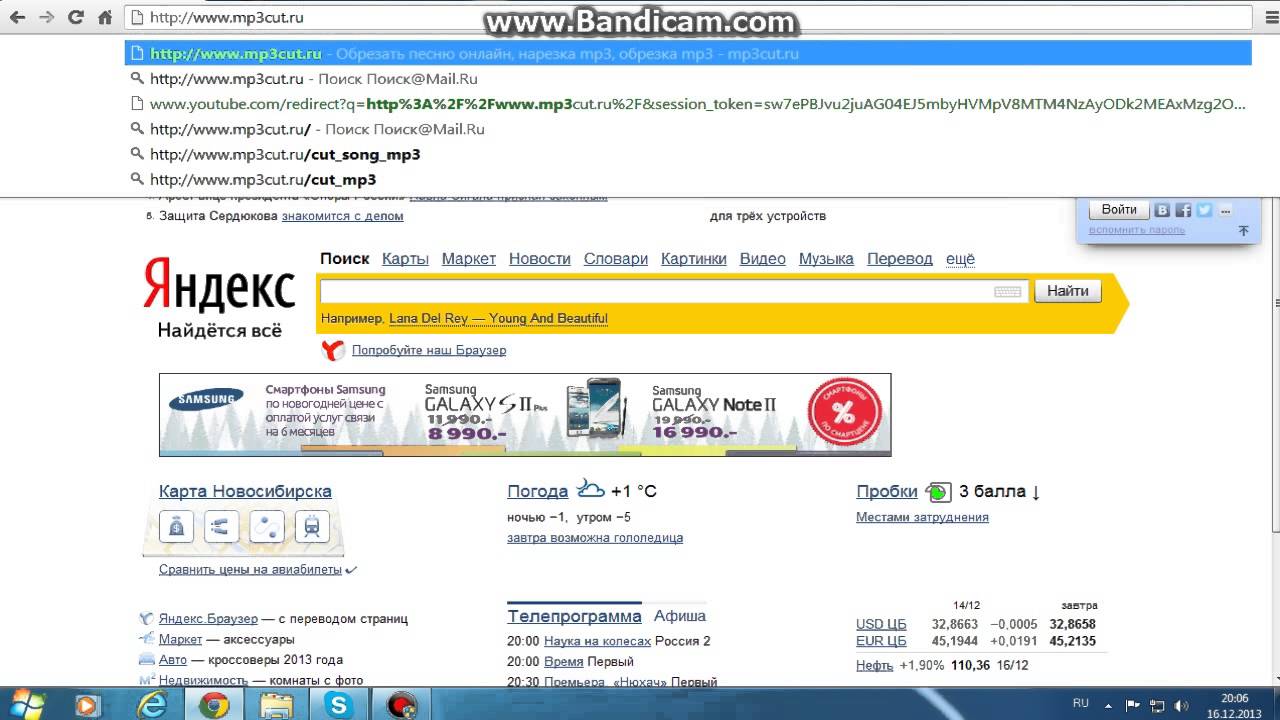Open the 'Авто' link in services list

173,660
